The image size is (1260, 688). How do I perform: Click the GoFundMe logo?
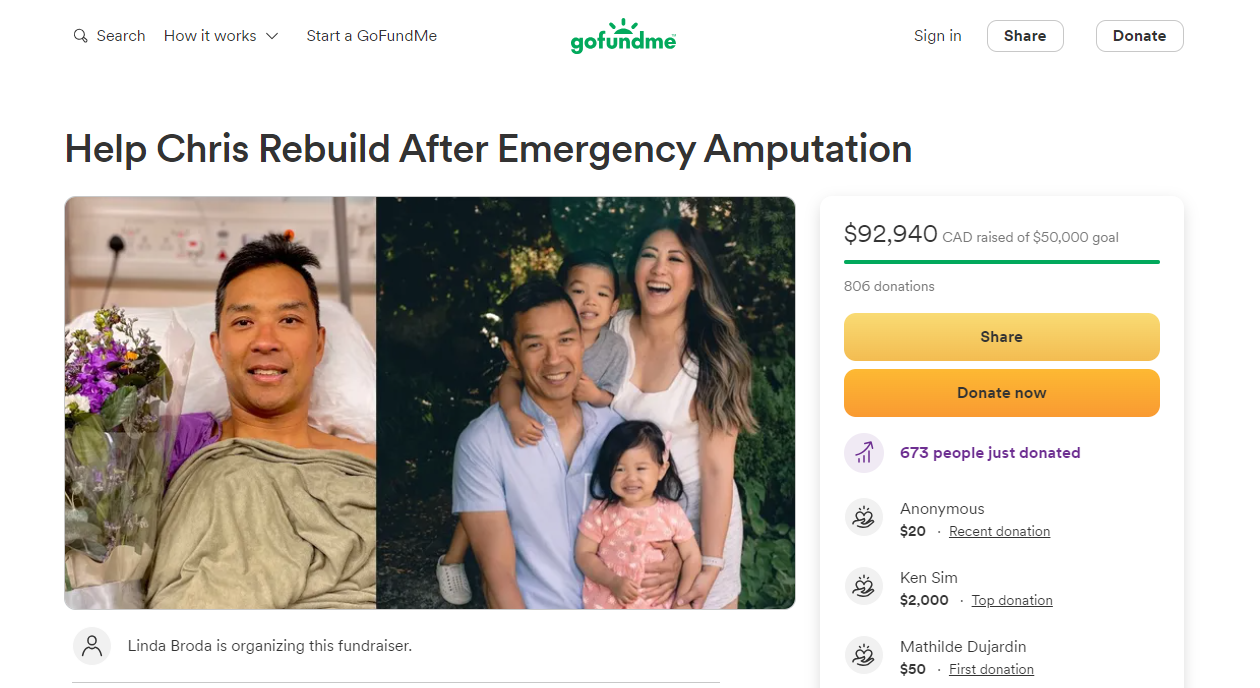(623, 36)
